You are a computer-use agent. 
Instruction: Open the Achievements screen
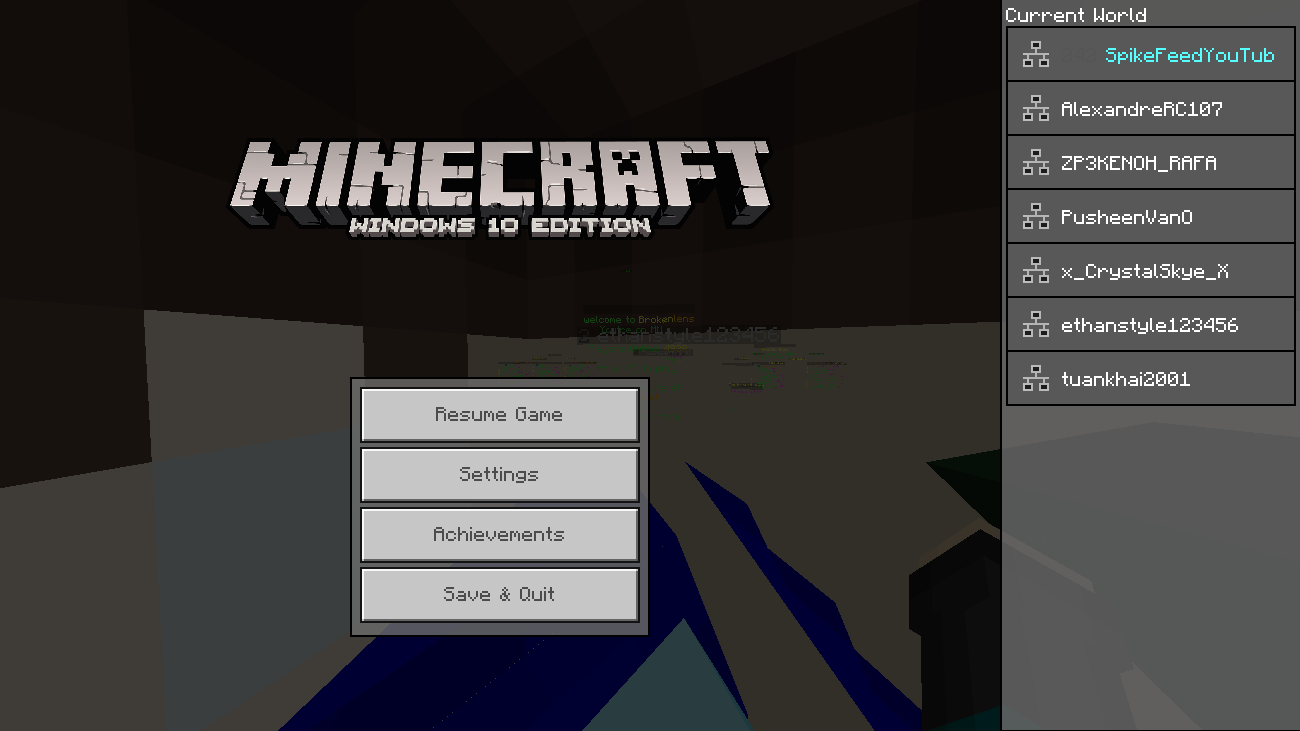(499, 534)
